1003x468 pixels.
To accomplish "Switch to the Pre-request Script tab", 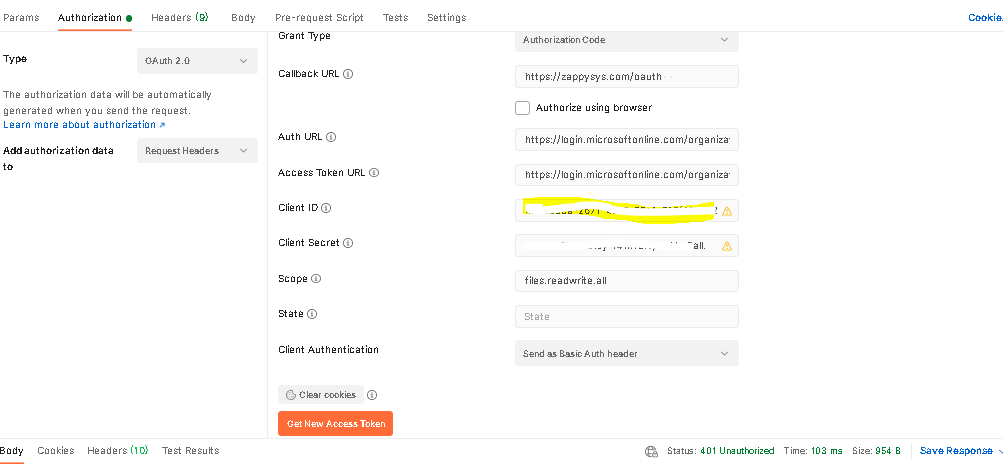I will 319,18.
